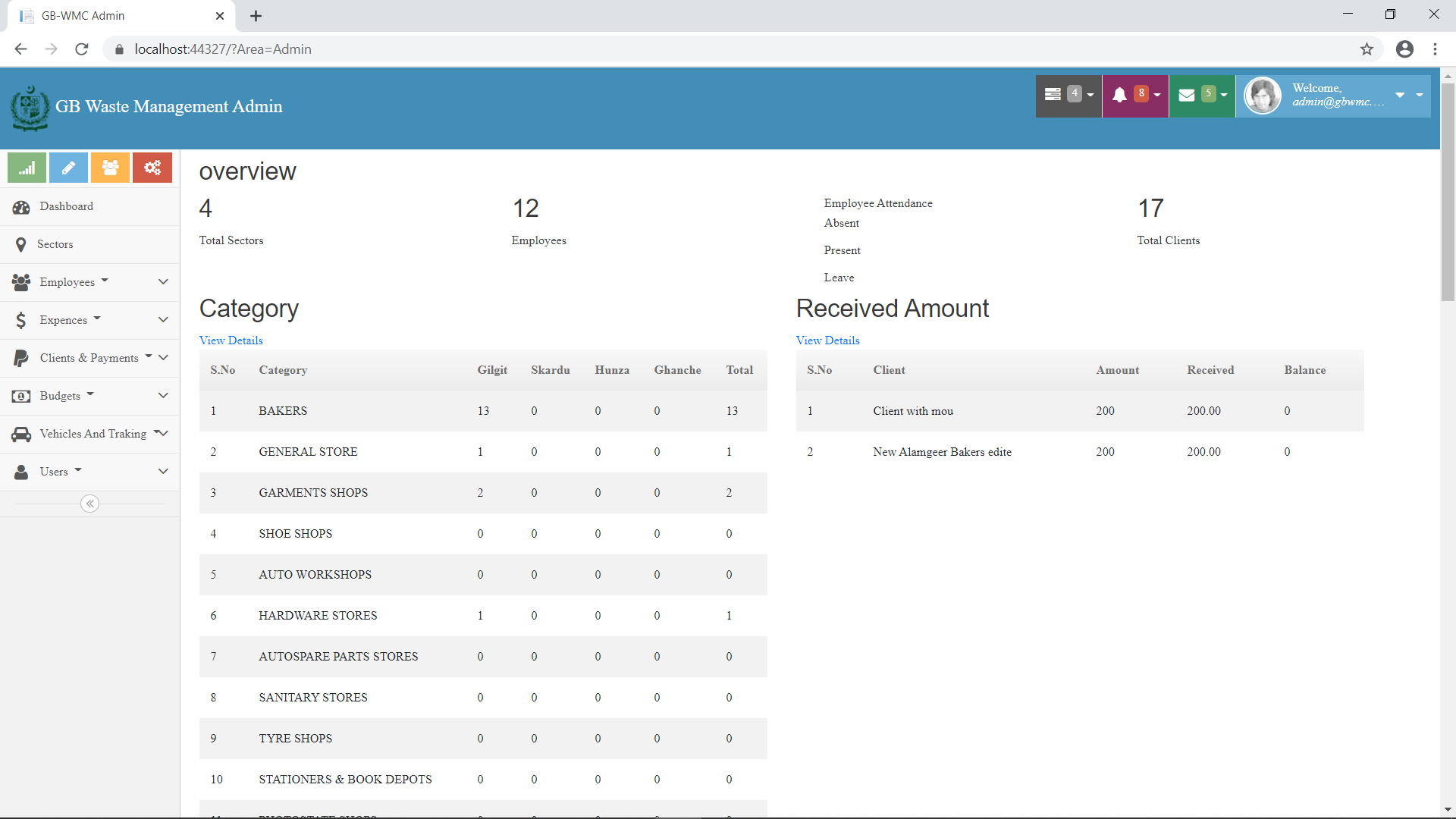The width and height of the screenshot is (1456, 819).
Task: Click the green chart shortcut icon
Action: (27, 168)
